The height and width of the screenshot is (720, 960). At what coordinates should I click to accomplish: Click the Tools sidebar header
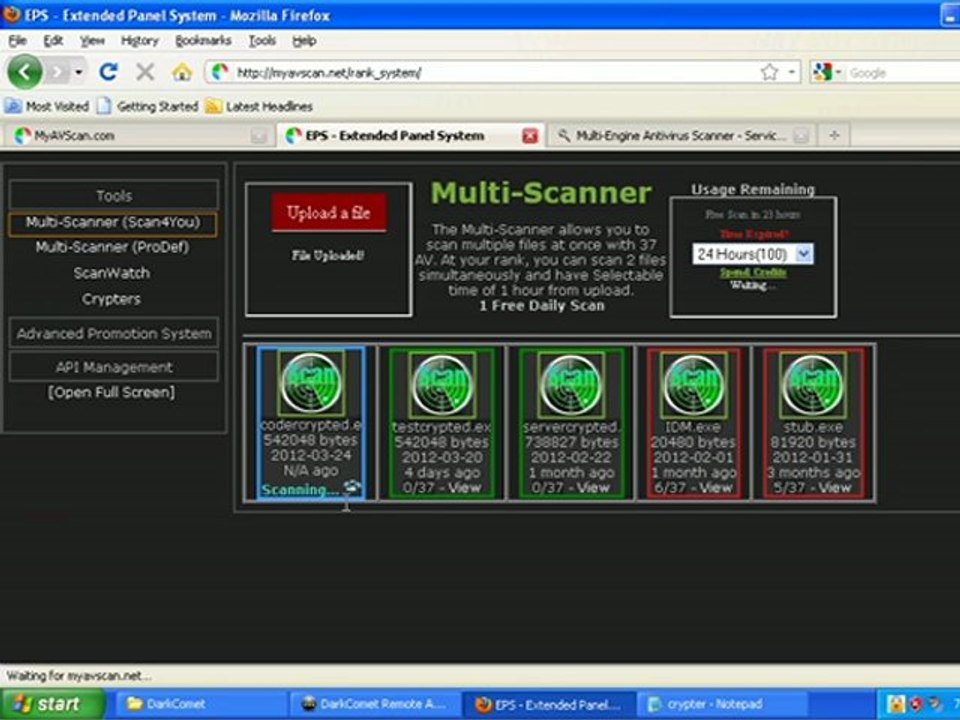point(114,195)
